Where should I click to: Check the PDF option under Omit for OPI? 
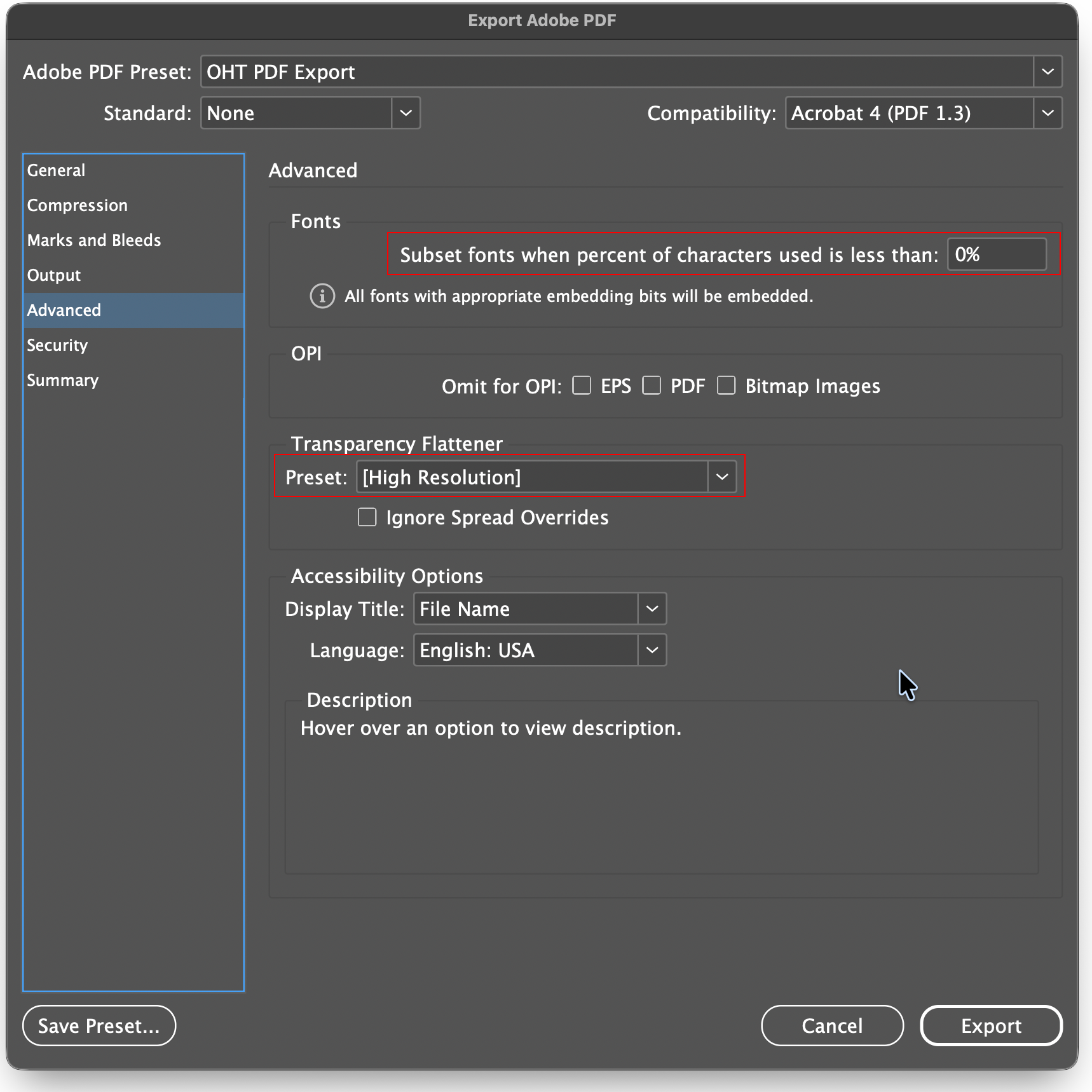(652, 386)
